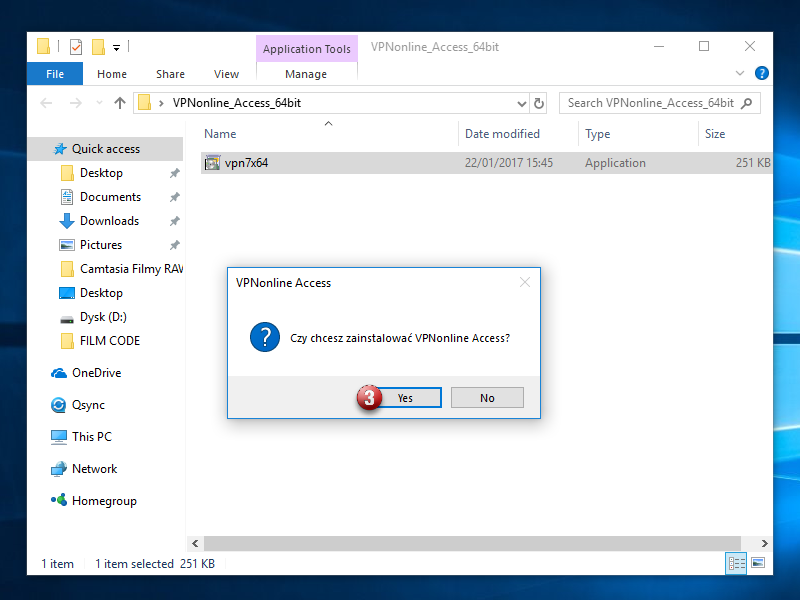Viewport: 800px width, 600px height.
Task: Open Camtasia Filmy RAW folder
Action: coord(131,269)
